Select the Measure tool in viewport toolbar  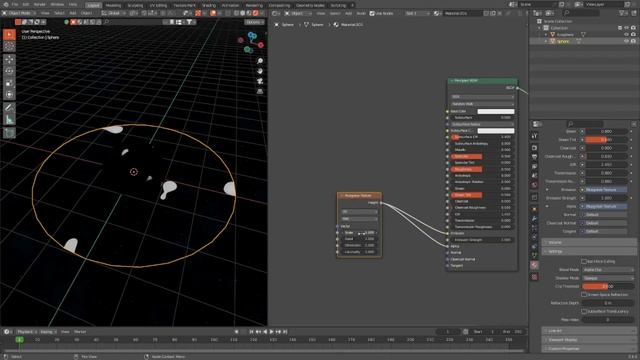point(9,120)
